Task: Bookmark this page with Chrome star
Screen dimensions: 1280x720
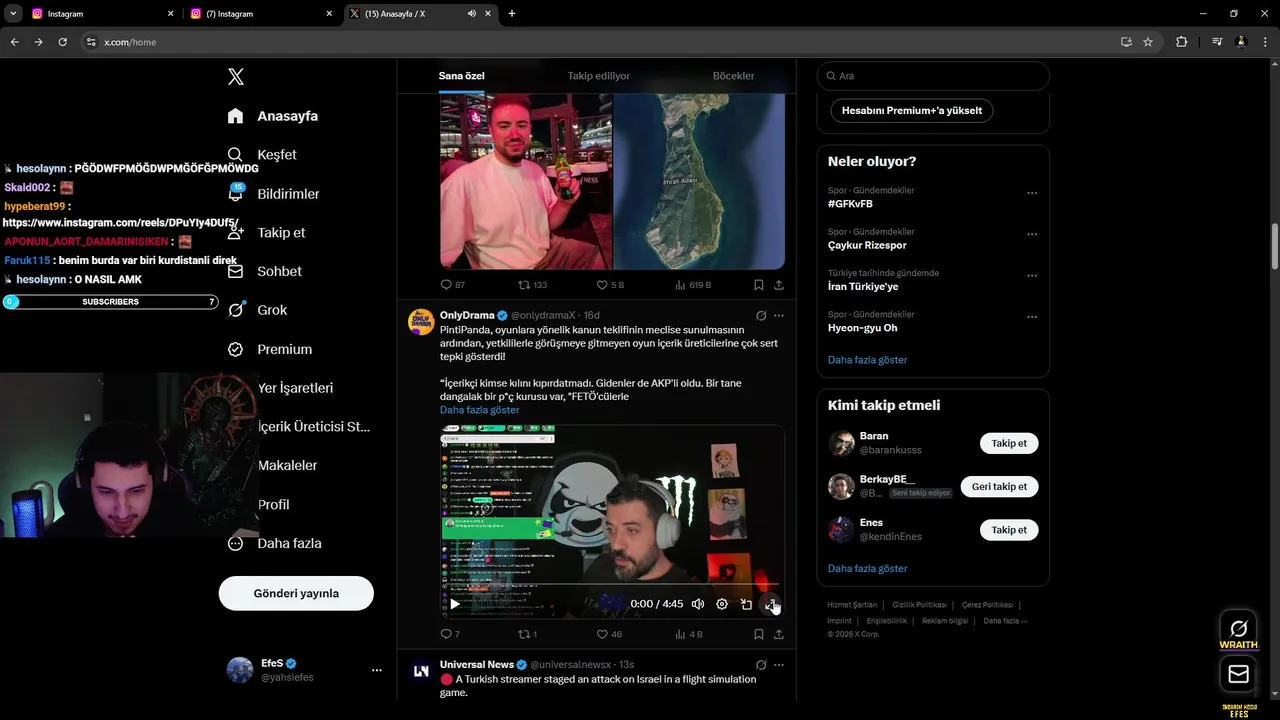Action: pyautogui.click(x=1148, y=42)
